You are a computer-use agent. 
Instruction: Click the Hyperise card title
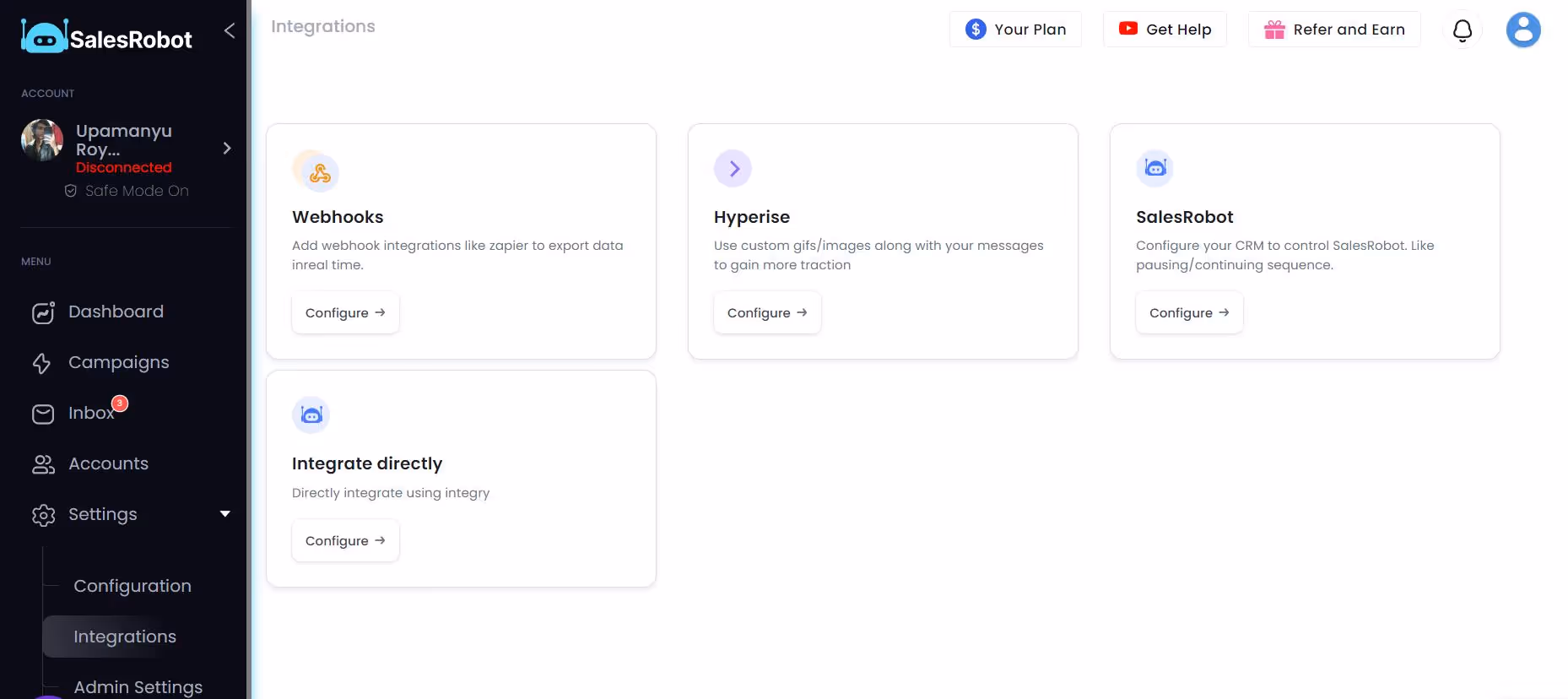[752, 217]
